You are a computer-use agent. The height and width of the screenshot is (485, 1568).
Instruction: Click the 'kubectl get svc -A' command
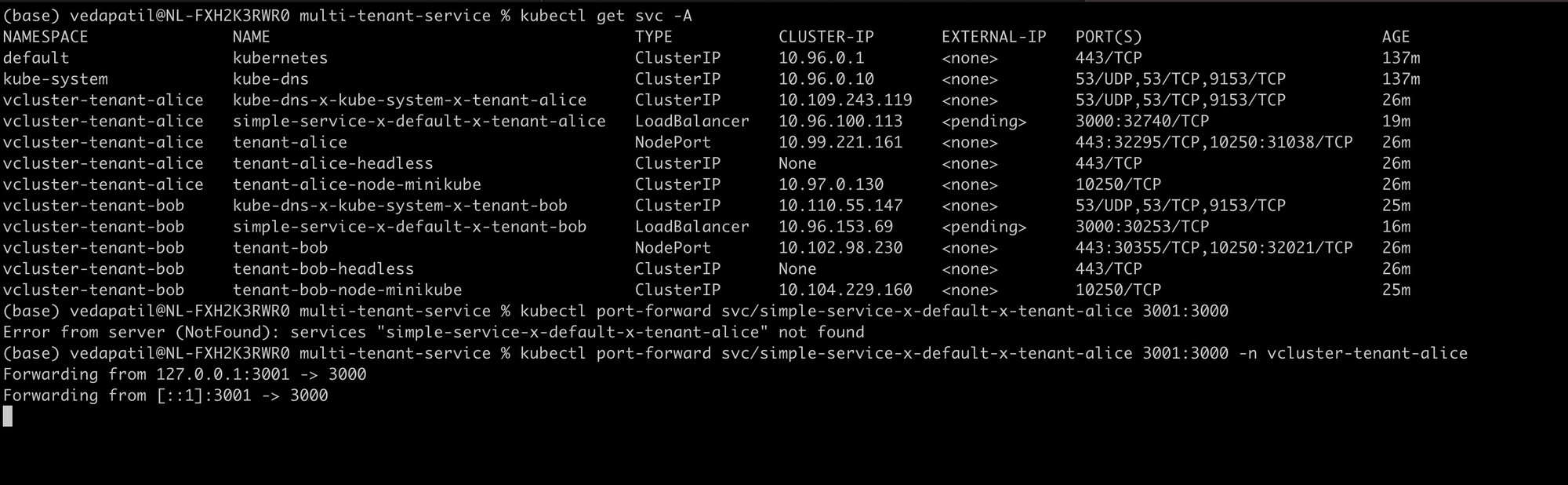(x=605, y=16)
